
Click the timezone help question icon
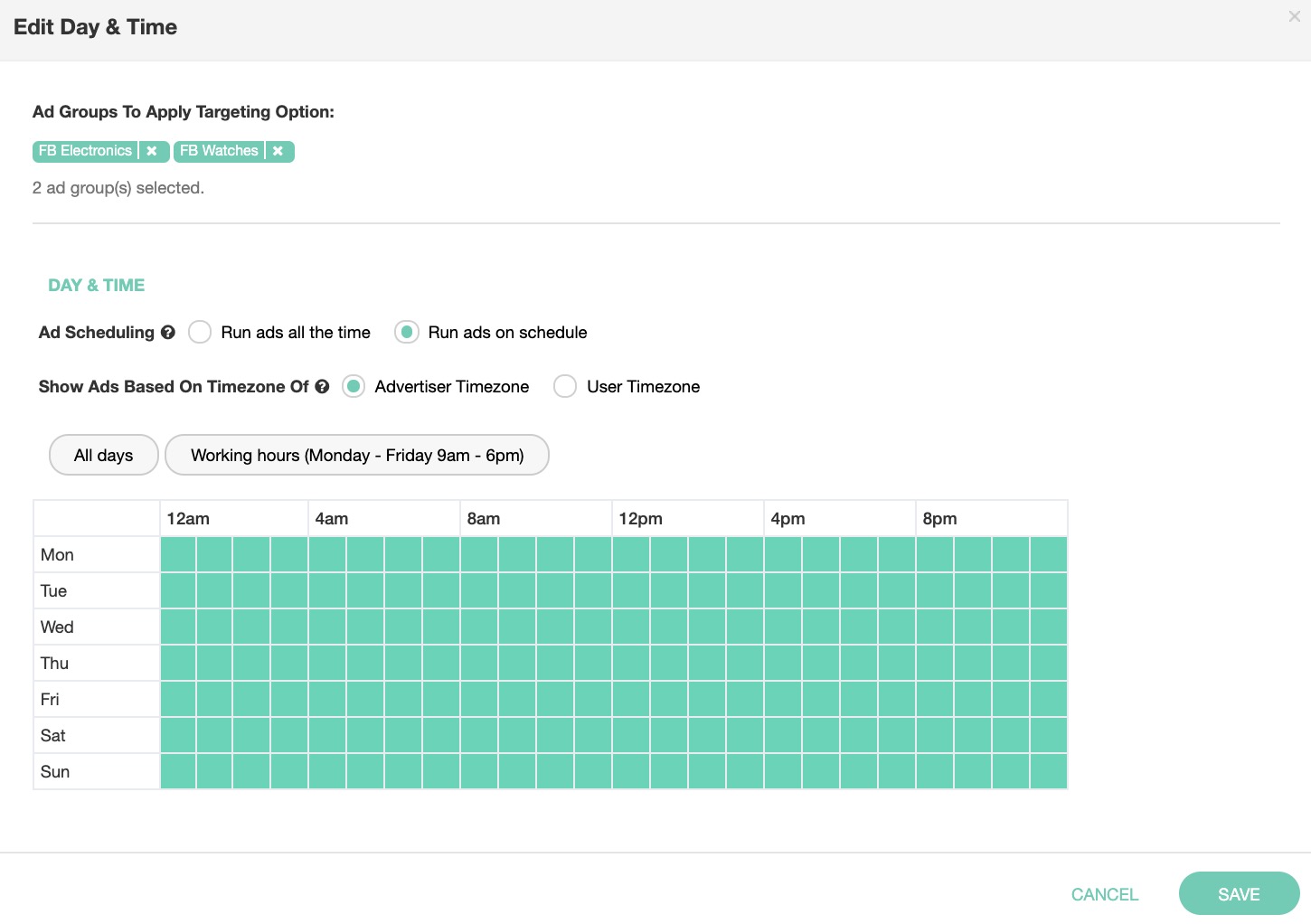pyautogui.click(x=322, y=387)
